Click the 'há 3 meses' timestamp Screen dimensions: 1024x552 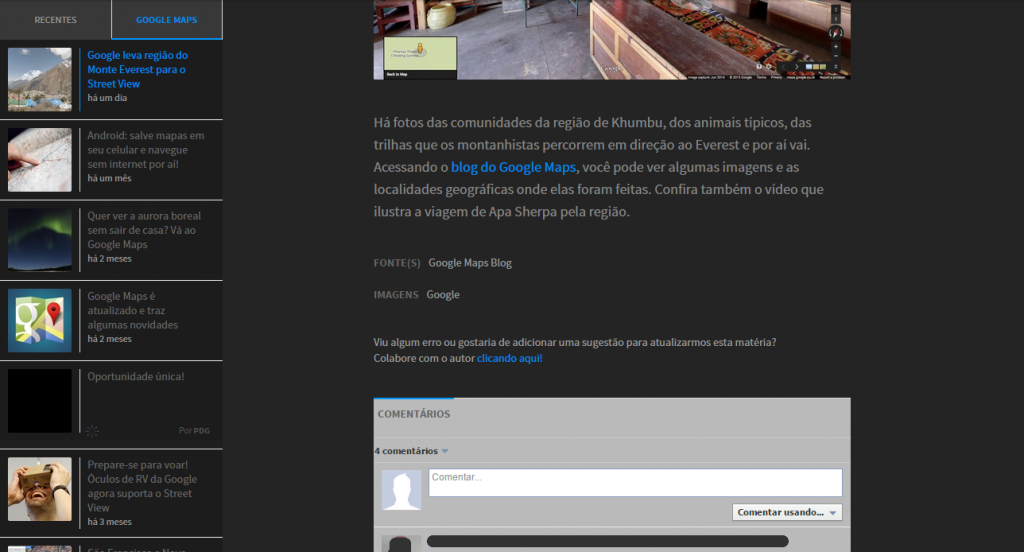click(x=109, y=522)
